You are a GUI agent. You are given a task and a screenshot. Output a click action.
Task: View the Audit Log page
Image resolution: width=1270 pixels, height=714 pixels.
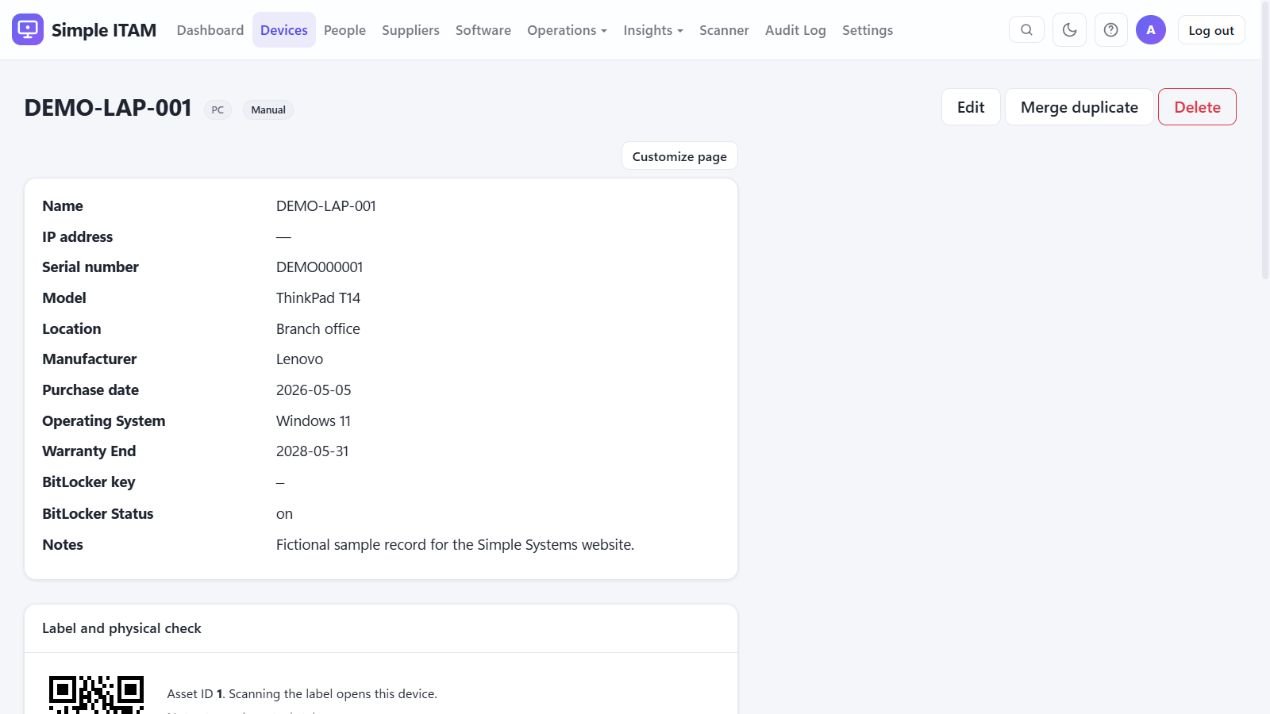(796, 30)
